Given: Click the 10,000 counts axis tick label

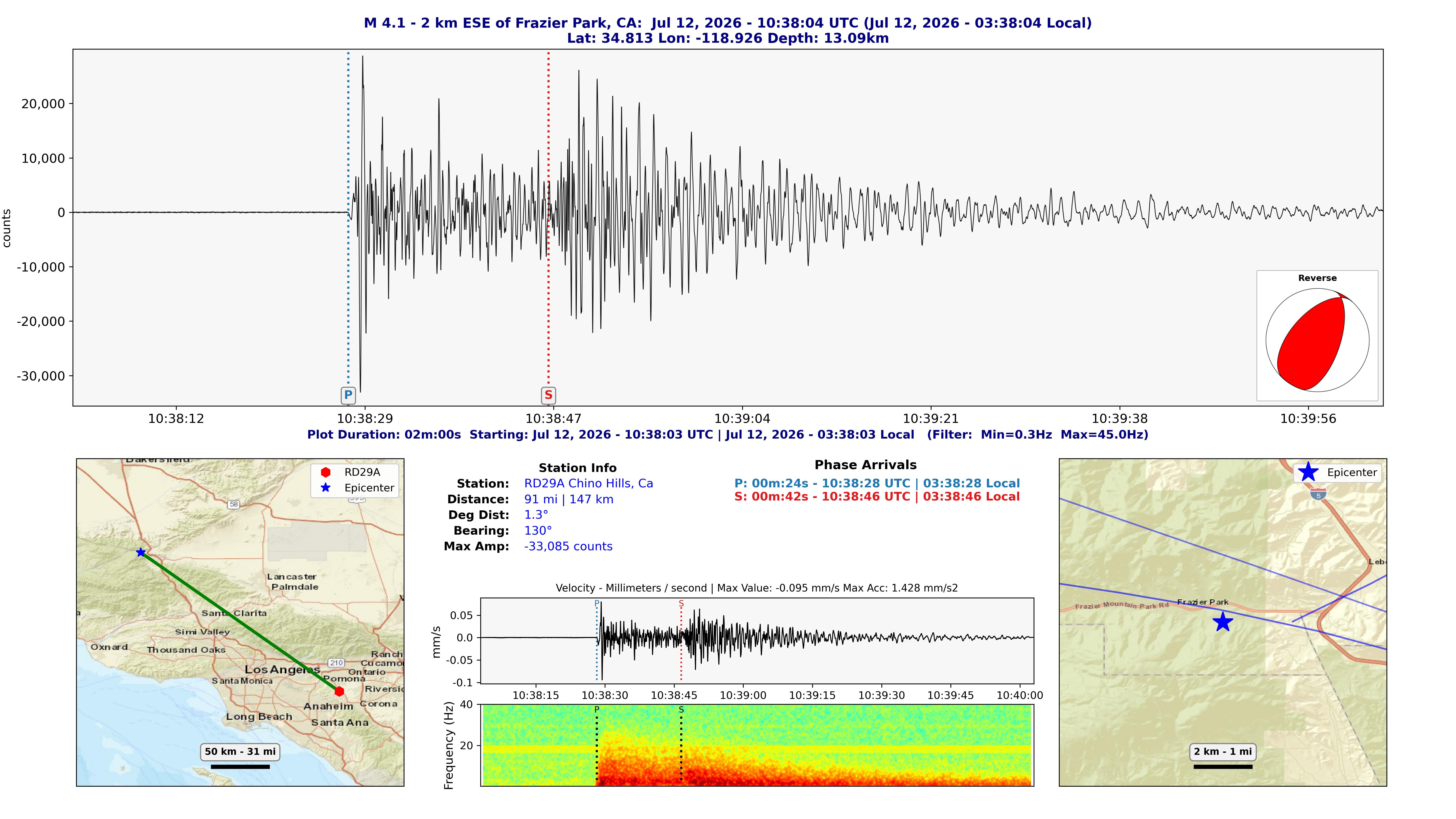Looking at the screenshot, I should (43, 158).
